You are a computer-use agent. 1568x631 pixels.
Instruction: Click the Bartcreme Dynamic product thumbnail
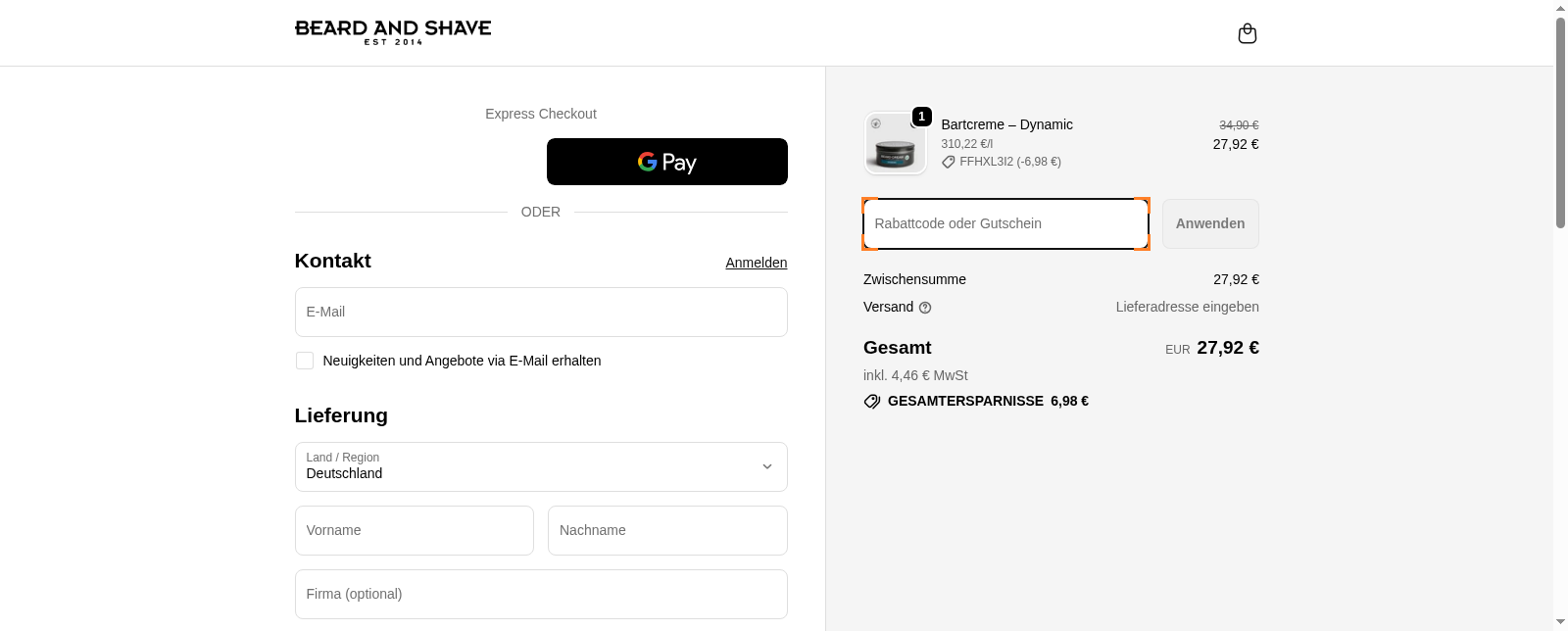(x=894, y=144)
